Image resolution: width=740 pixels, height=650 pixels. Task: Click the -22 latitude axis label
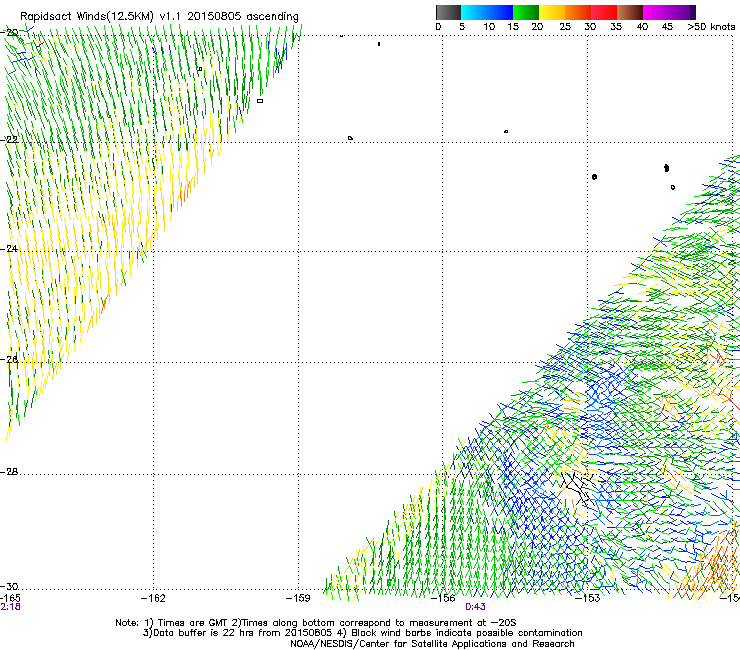[x=9, y=140]
